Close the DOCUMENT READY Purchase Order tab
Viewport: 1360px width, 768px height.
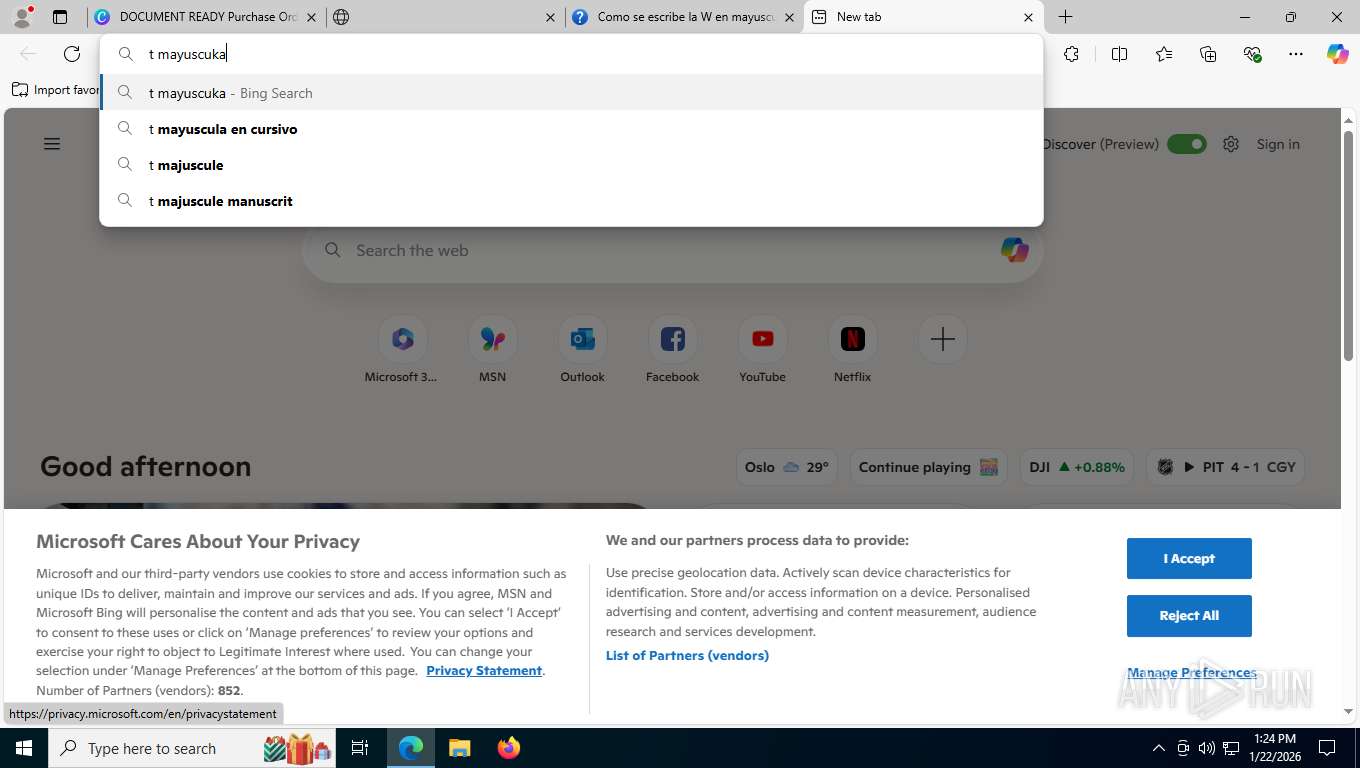(311, 17)
